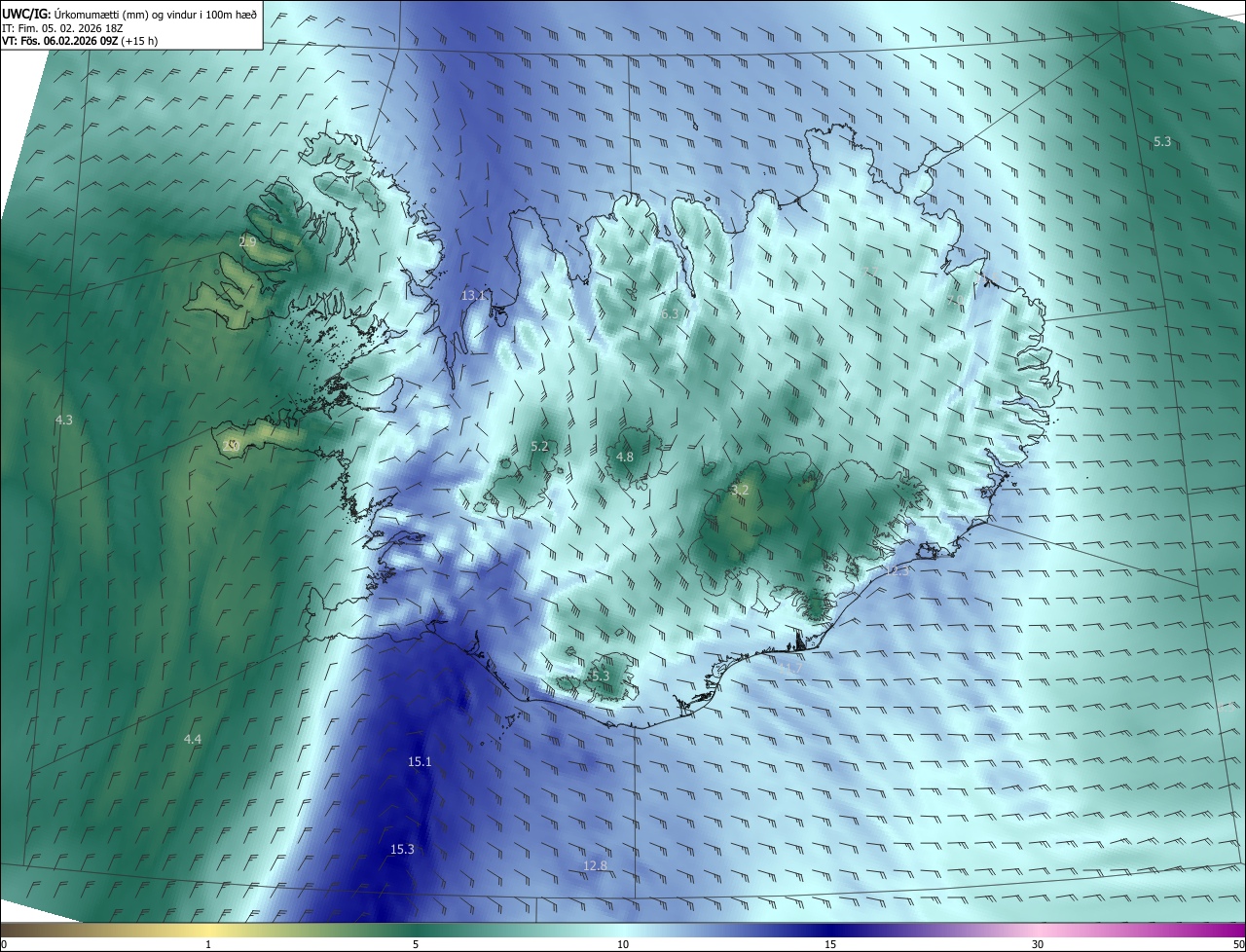
Task: Click the 7.0 value in northeast Iceland
Action: (x=955, y=300)
